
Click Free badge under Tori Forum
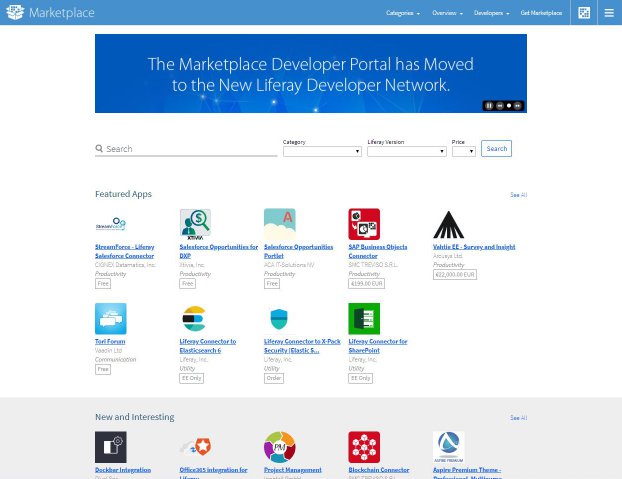(103, 369)
